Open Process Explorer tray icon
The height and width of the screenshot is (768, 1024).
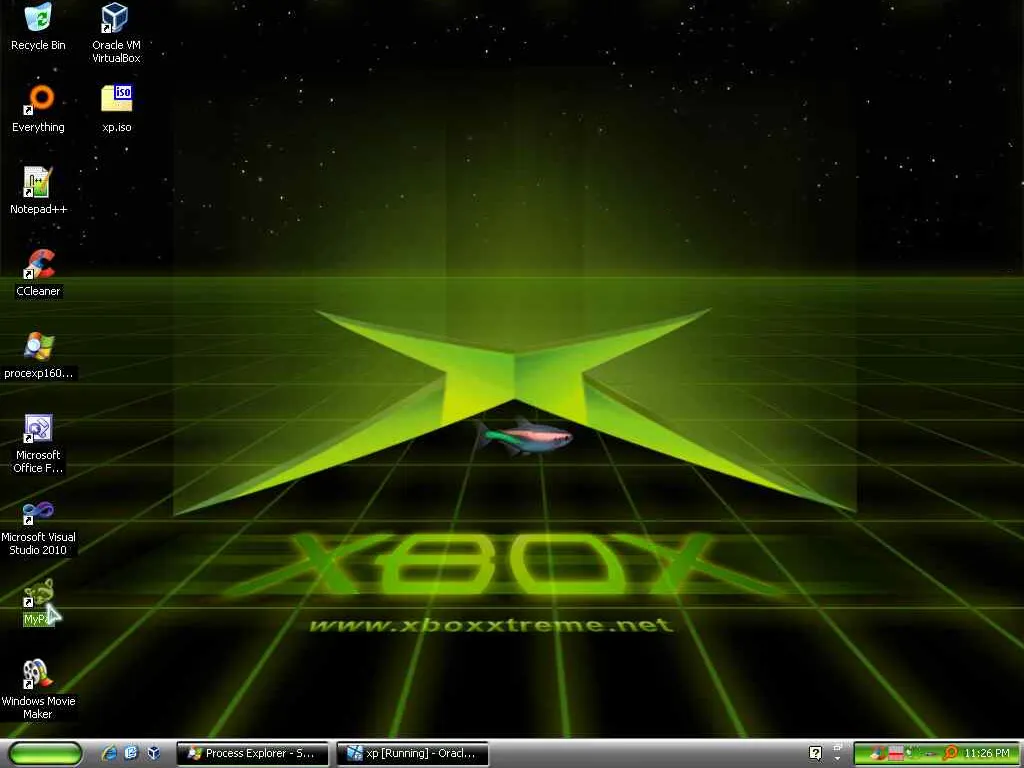point(878,754)
